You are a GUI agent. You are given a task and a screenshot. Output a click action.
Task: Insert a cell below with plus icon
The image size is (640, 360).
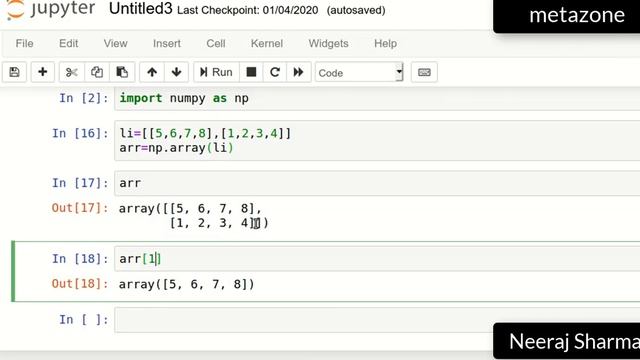click(x=42, y=72)
